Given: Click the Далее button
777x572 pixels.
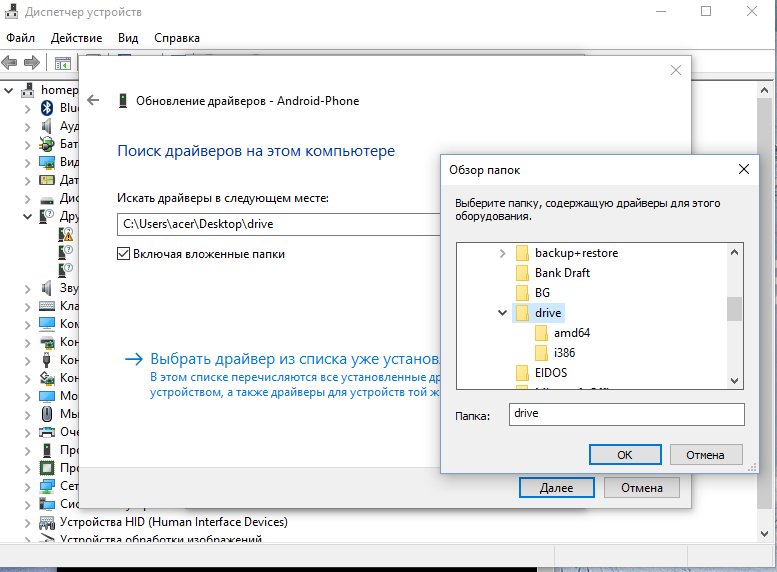Looking at the screenshot, I should (x=556, y=488).
